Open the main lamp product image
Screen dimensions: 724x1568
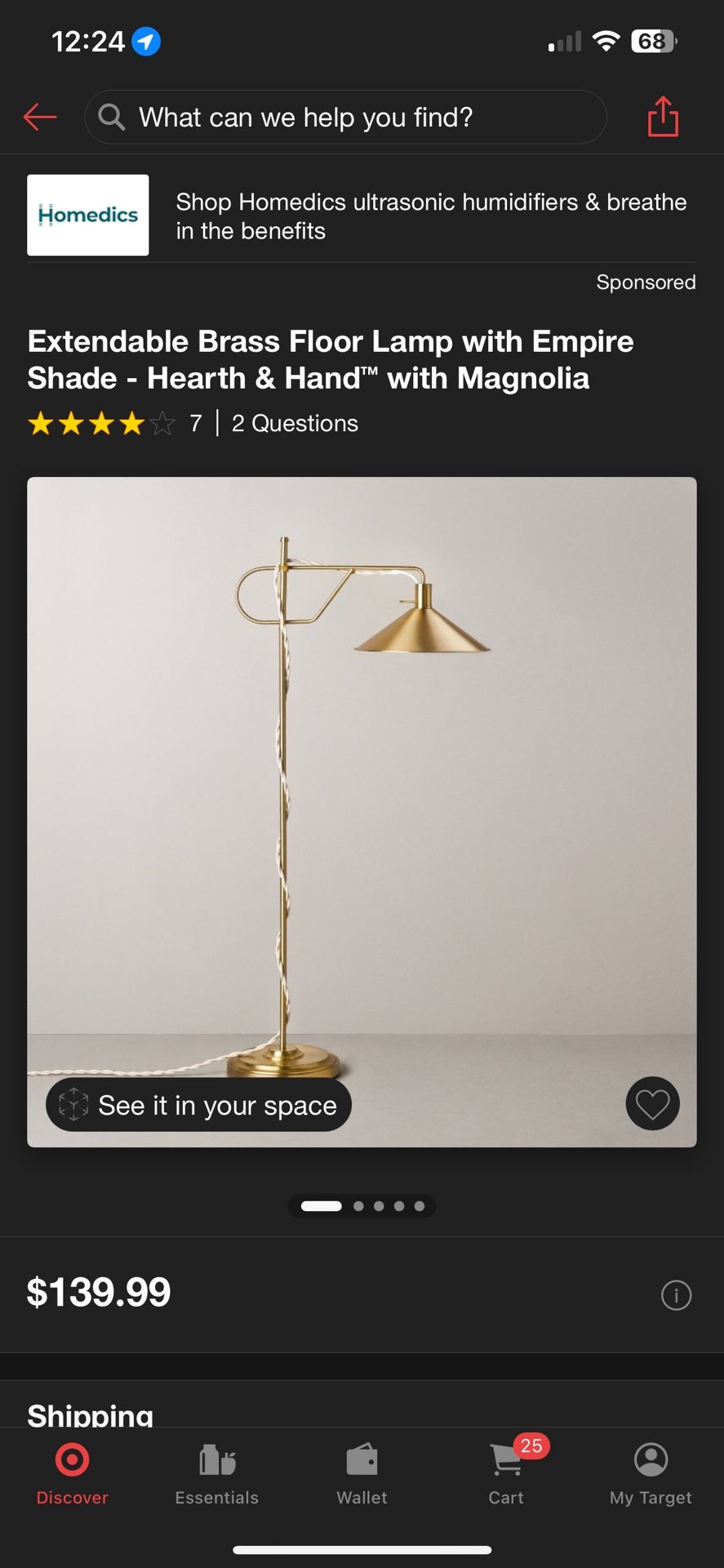point(362,812)
